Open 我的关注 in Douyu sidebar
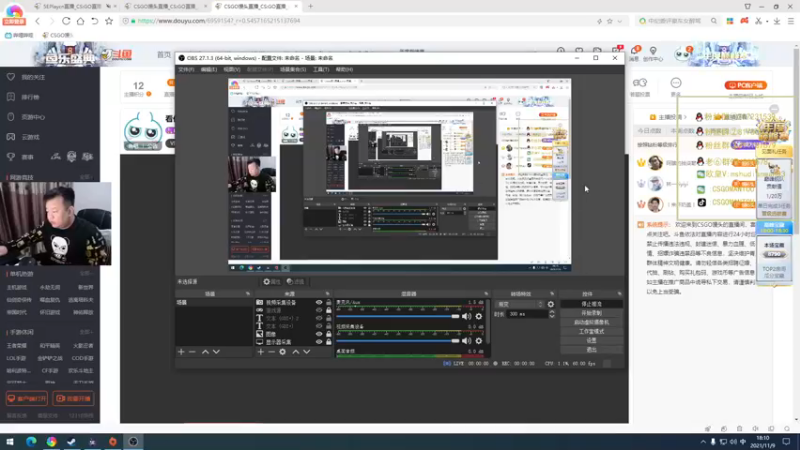Viewport: 800px width, 450px height. pos(34,77)
